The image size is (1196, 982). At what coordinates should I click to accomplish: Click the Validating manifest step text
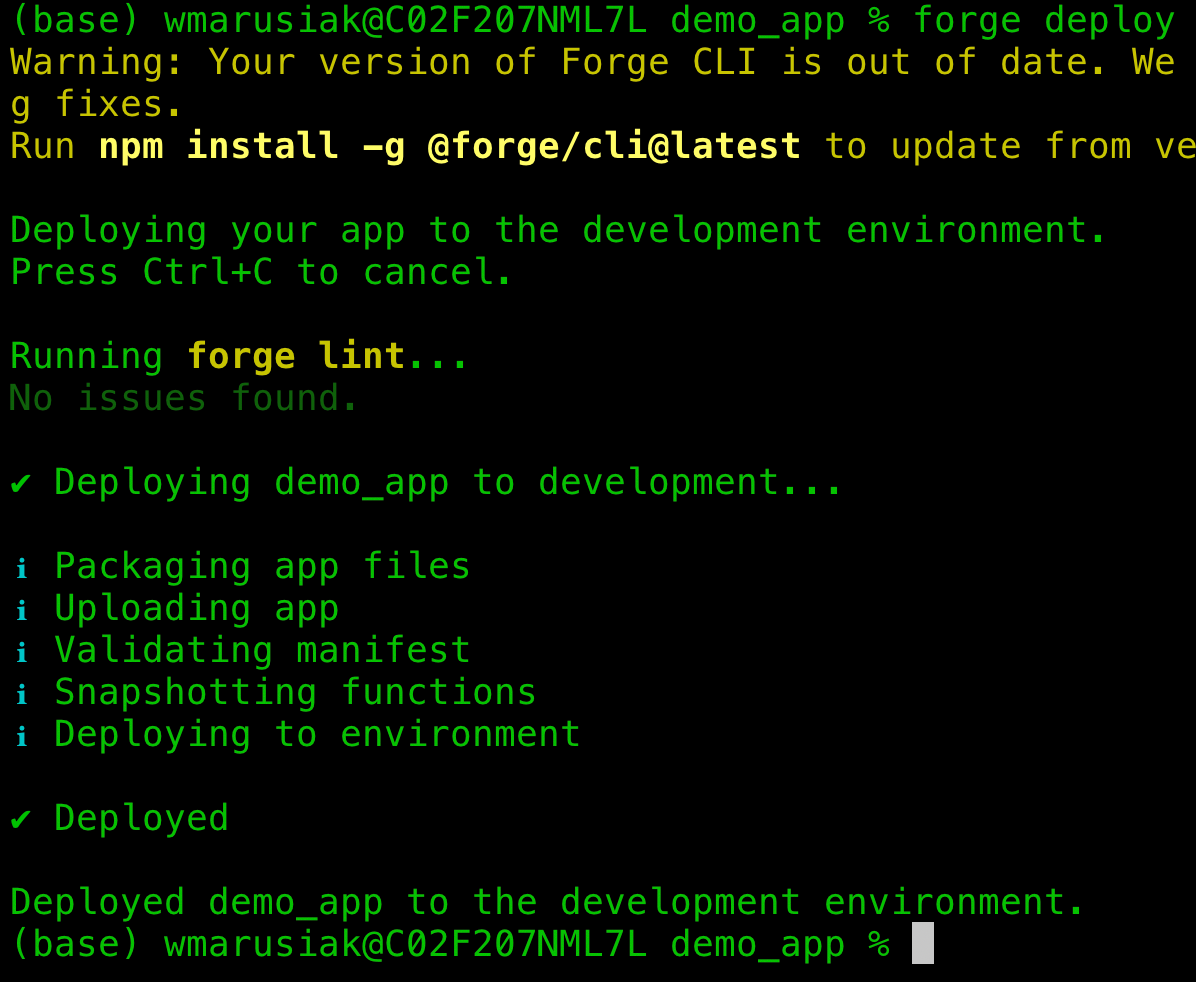262,650
